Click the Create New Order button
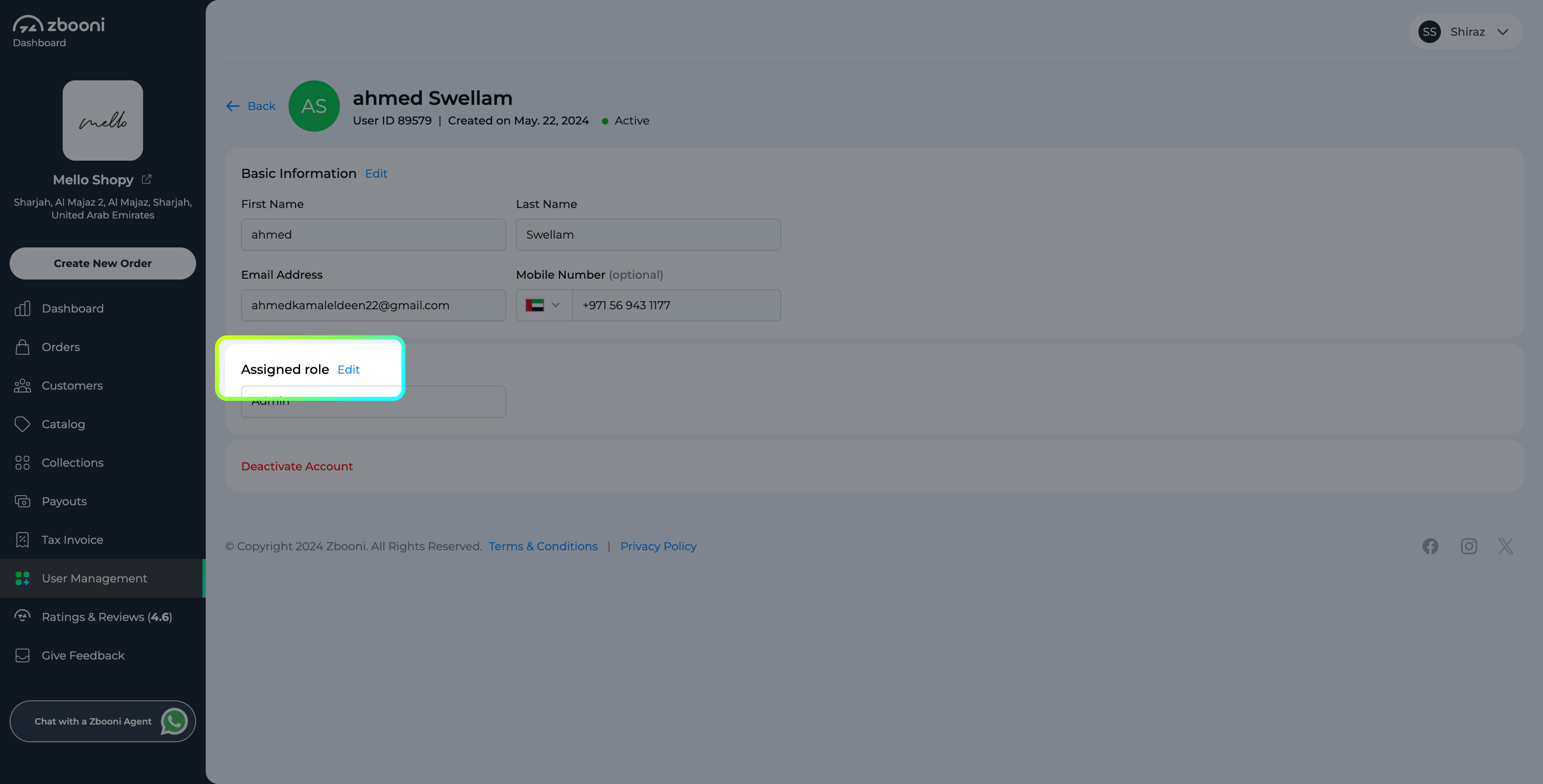The image size is (1543, 784). tap(102, 263)
